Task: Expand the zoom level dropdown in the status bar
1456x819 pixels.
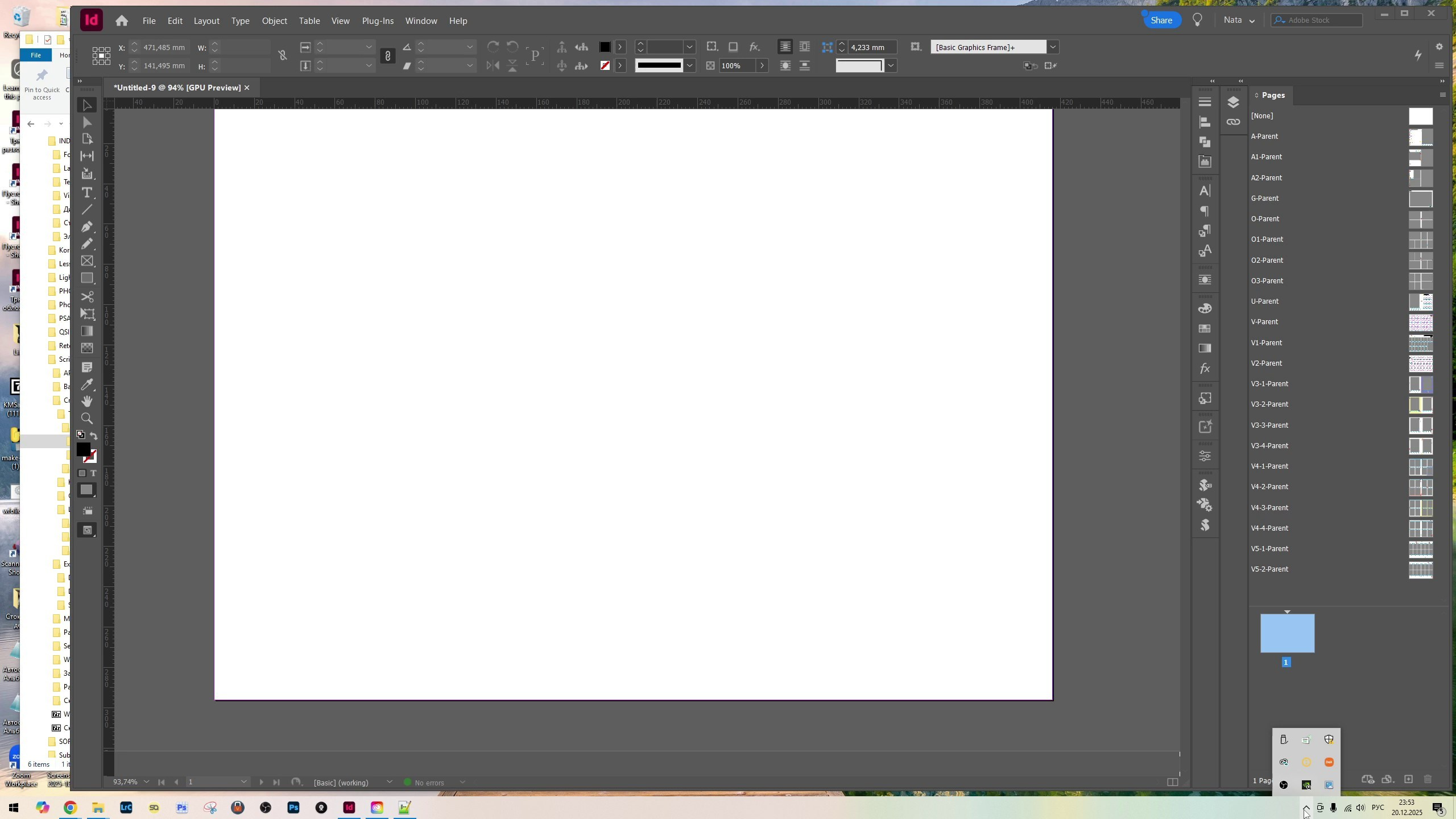Action: [x=146, y=782]
